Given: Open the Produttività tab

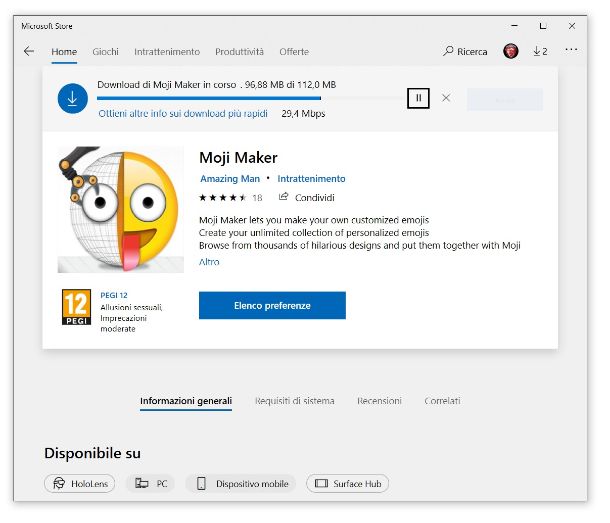Looking at the screenshot, I should tap(239, 52).
